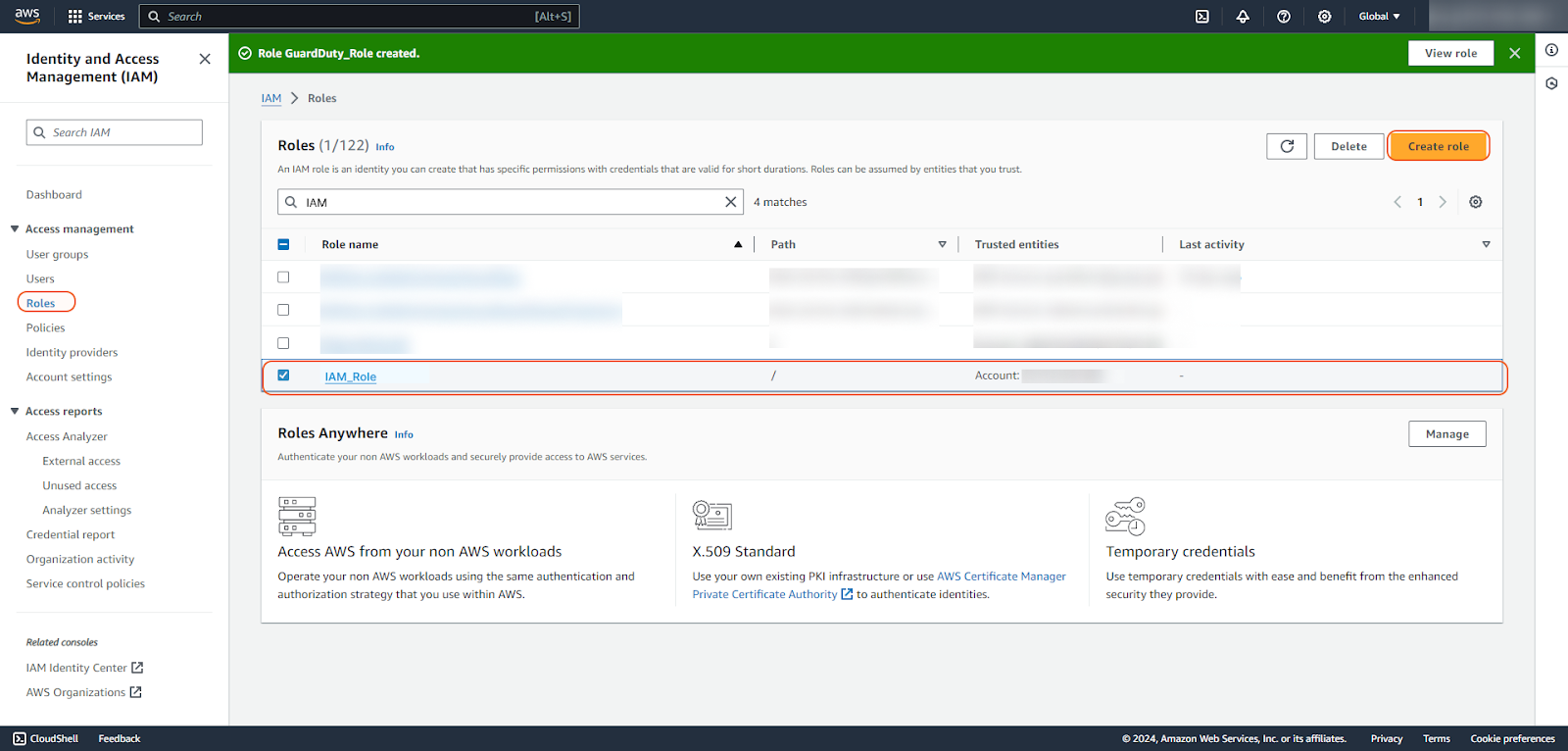This screenshot has width=1568, height=751.
Task: Open the top bar settings gear
Action: coord(1324,17)
